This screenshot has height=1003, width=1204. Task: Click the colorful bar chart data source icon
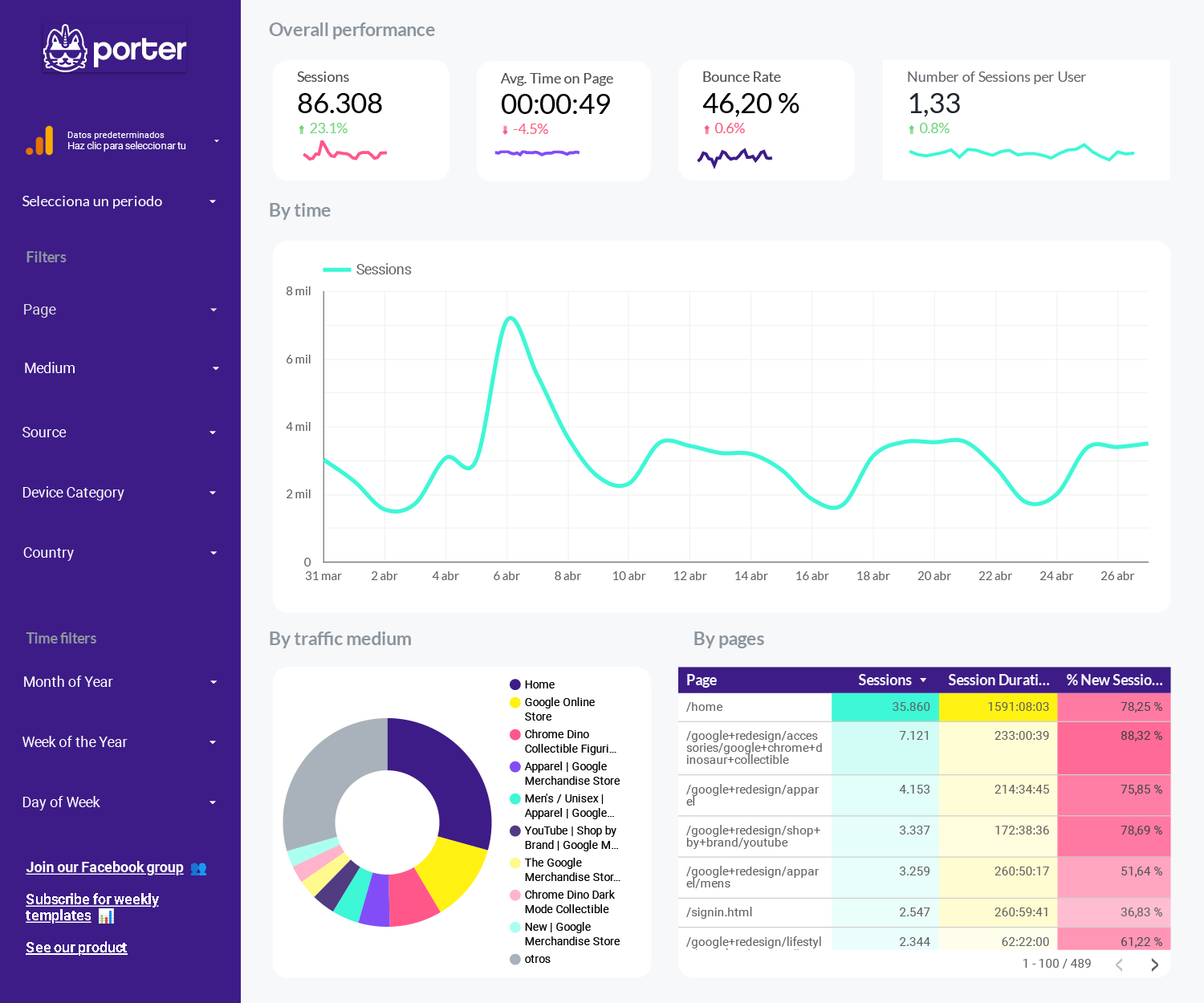click(39, 140)
